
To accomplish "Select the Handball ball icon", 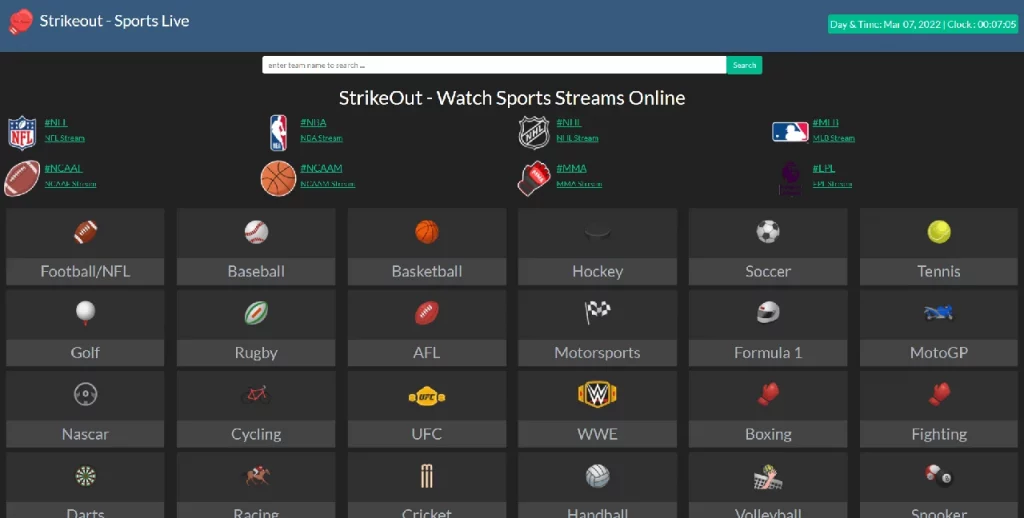I will 598,476.
